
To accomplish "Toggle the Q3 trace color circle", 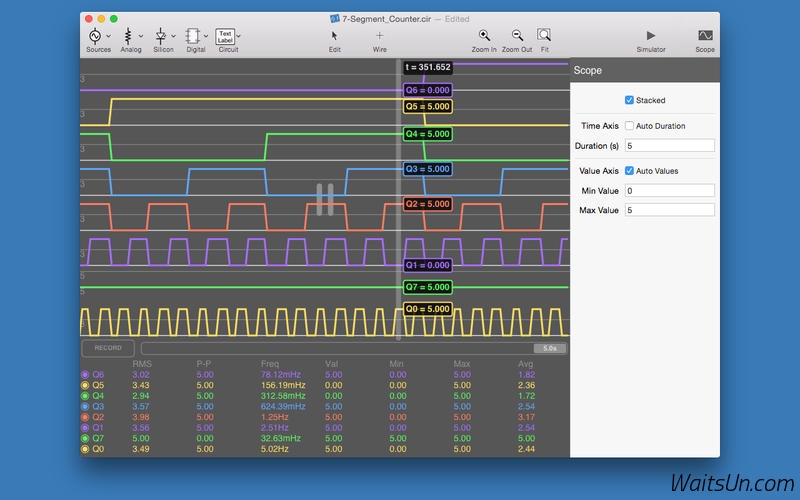I will [85, 407].
